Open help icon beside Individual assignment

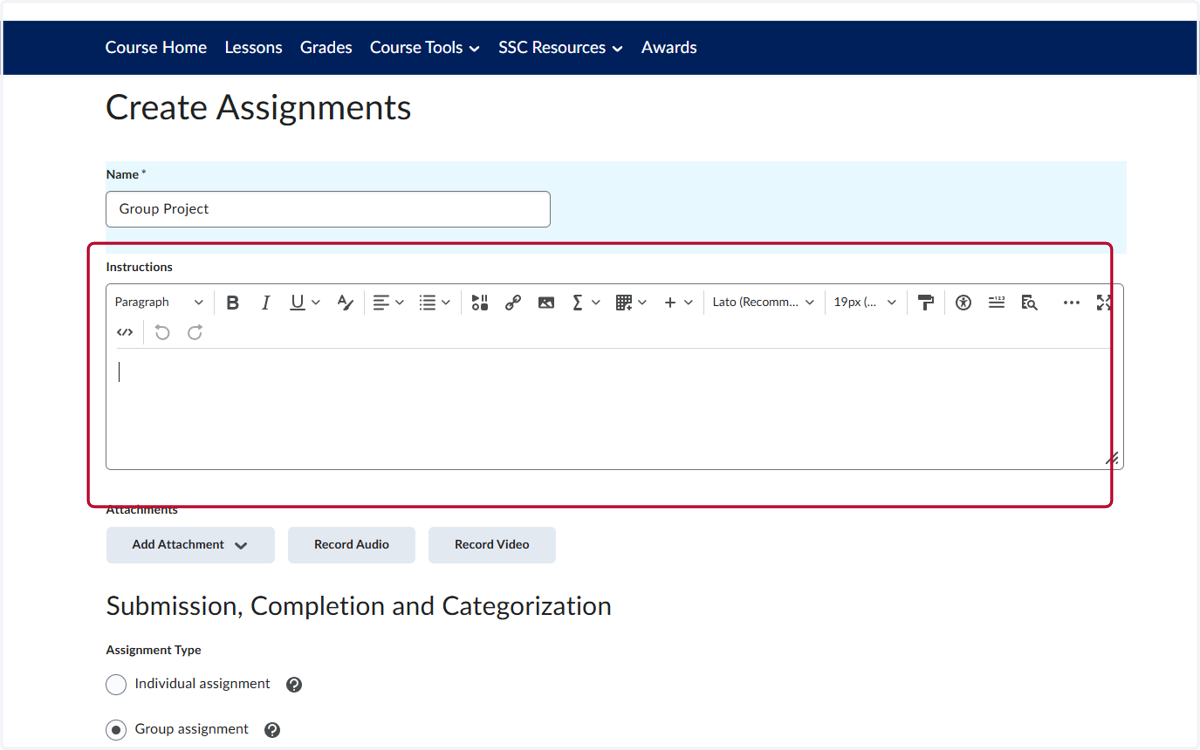(294, 685)
